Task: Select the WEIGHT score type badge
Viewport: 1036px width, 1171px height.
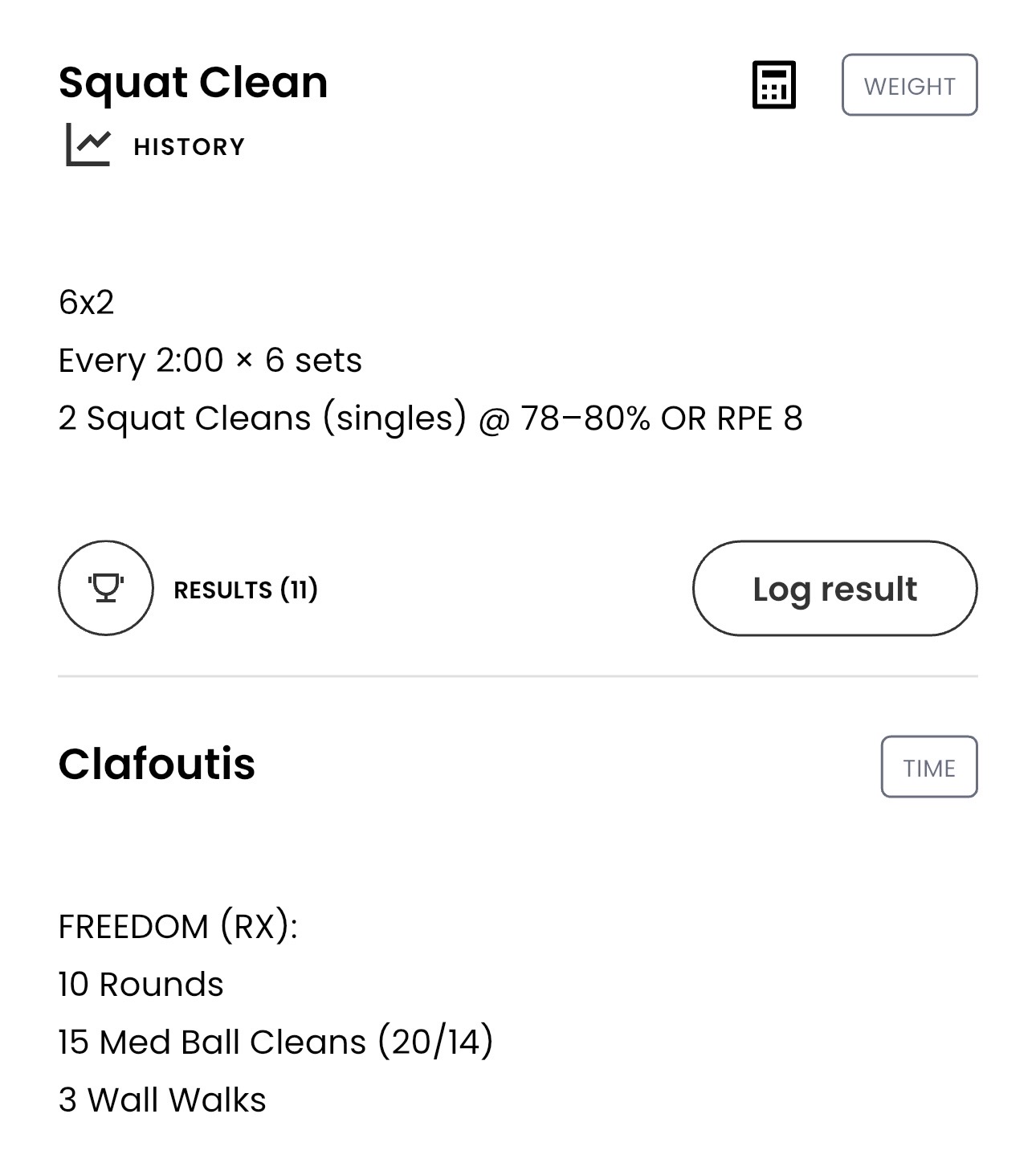Action: (x=909, y=85)
